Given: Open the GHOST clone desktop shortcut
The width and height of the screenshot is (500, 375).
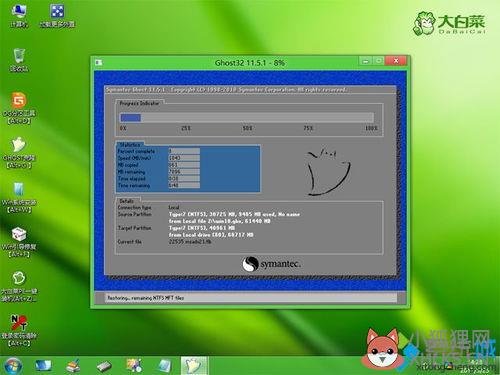Looking at the screenshot, I should click(19, 152).
